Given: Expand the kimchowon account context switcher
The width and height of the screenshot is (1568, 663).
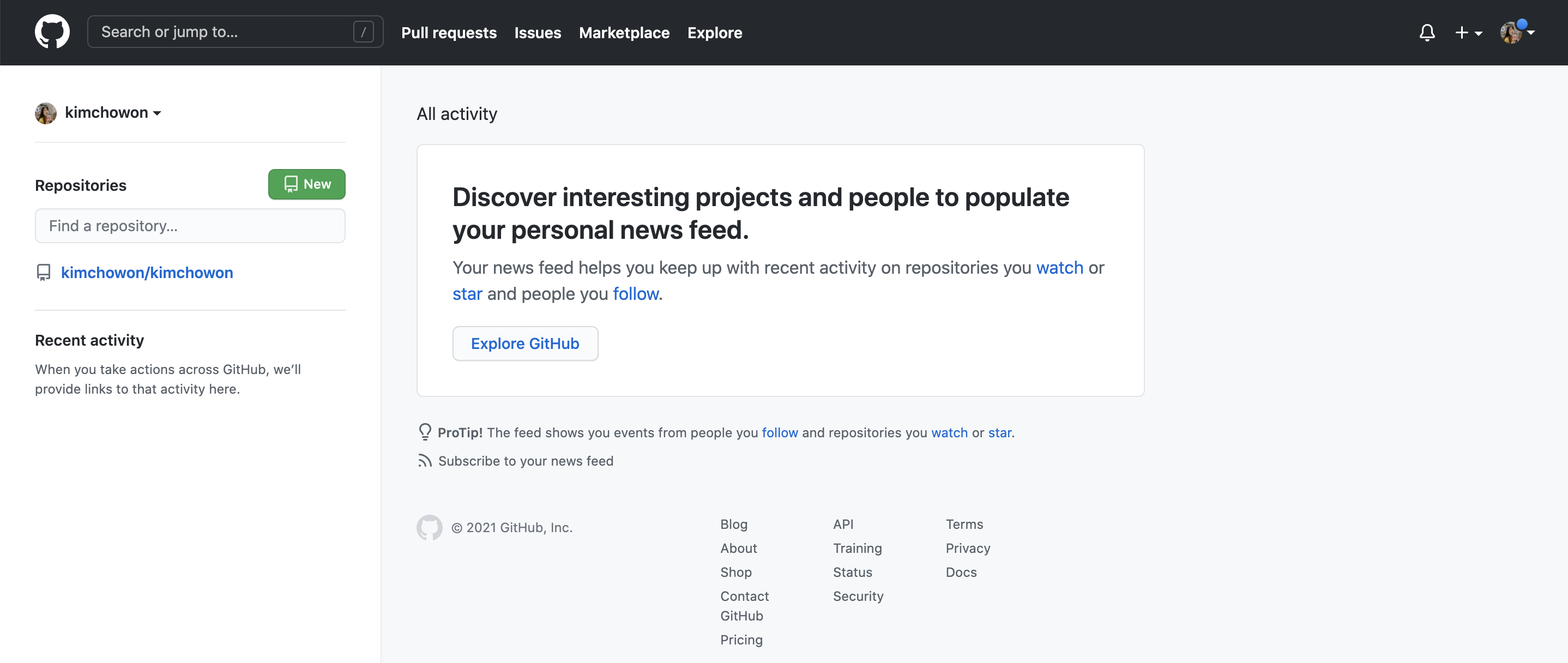Looking at the screenshot, I should click(113, 113).
